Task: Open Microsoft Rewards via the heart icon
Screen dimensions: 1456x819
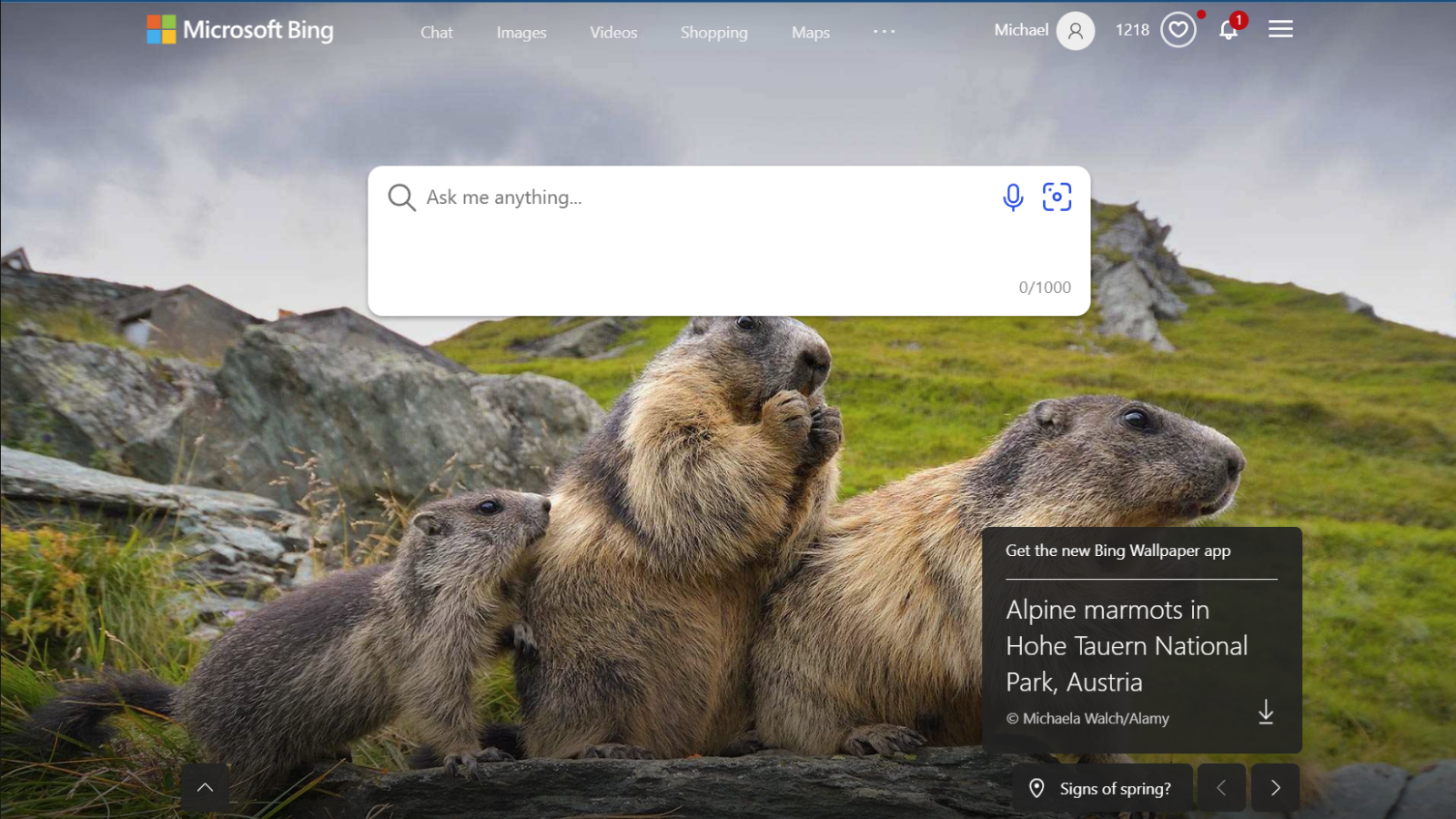Action: [1178, 29]
